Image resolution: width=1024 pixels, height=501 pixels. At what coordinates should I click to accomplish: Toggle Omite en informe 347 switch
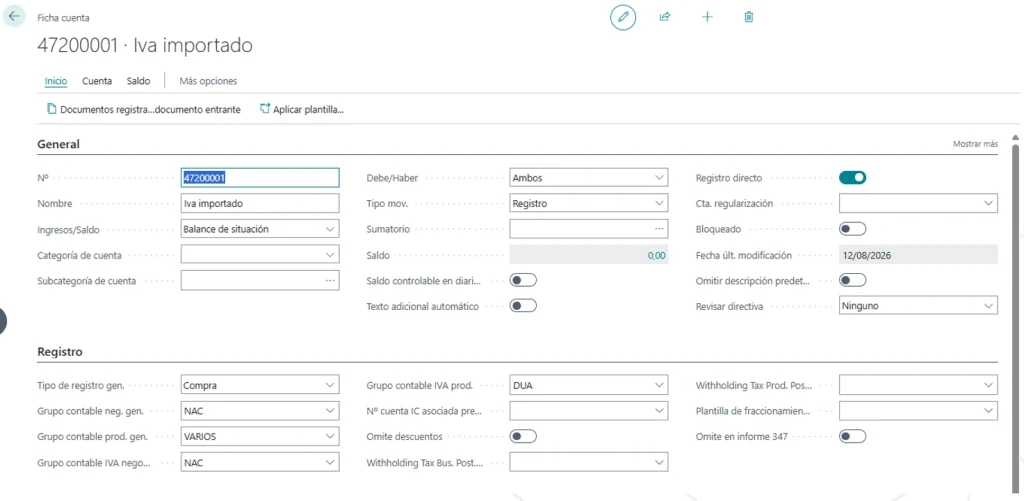pyautogui.click(x=852, y=436)
